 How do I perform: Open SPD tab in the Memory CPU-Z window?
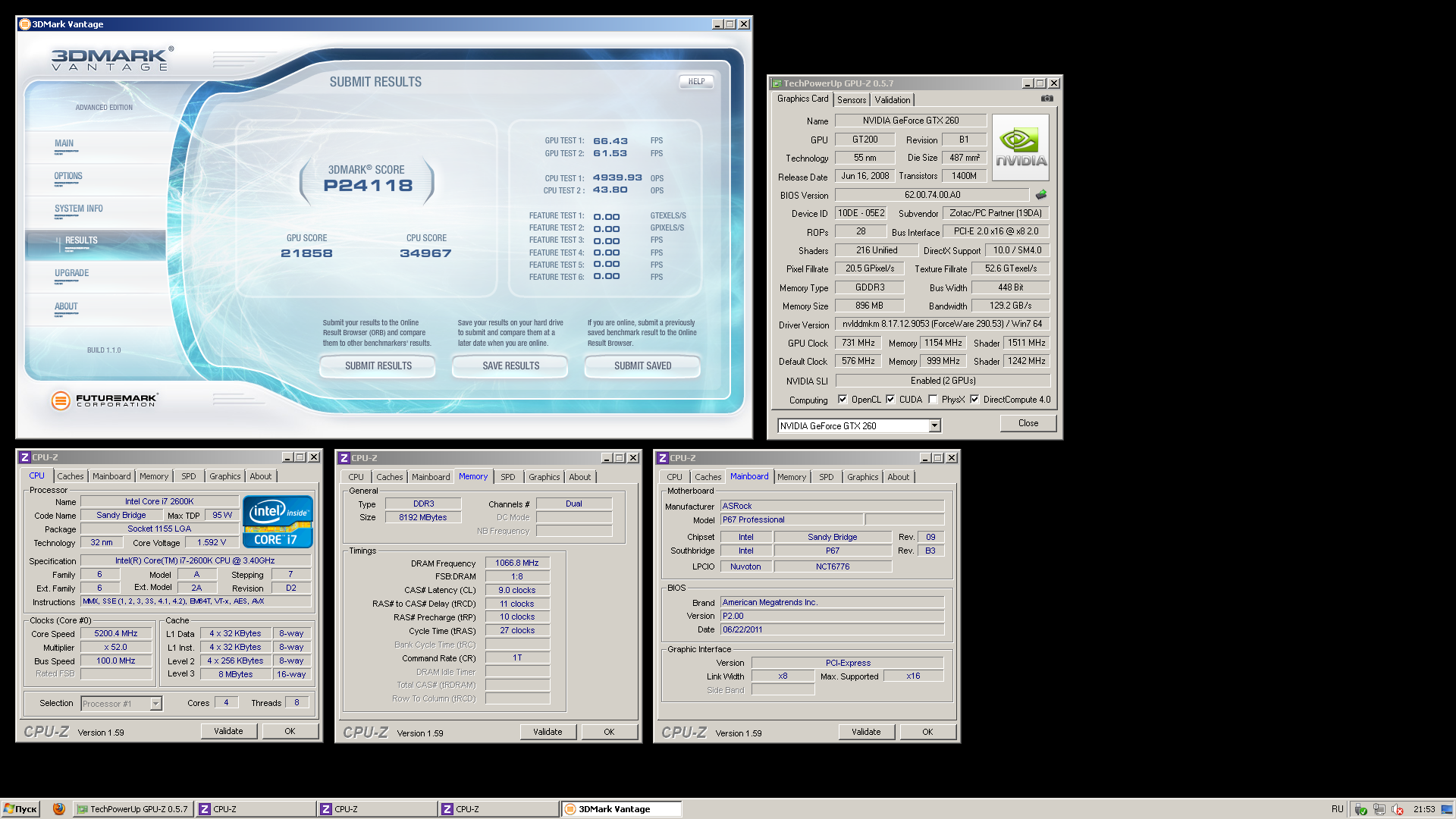point(508,477)
